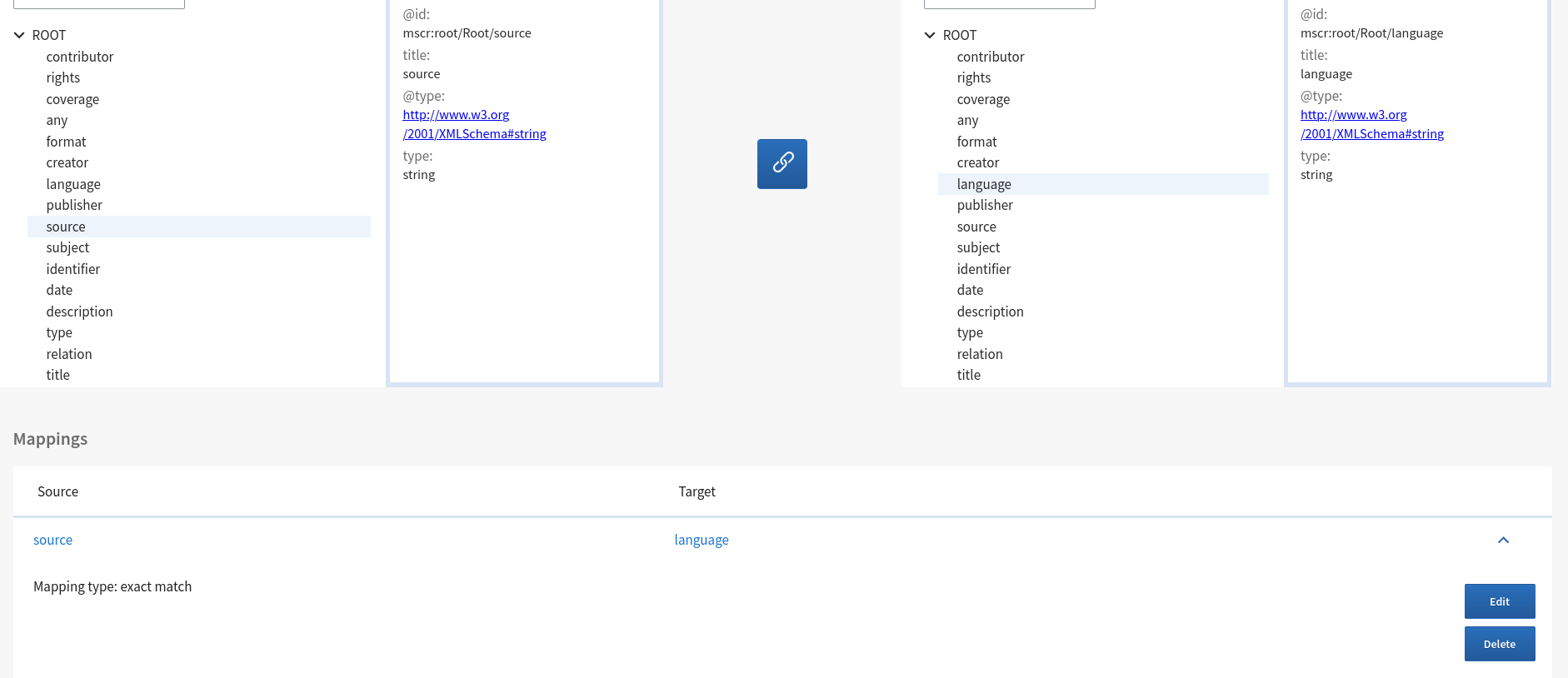Open XMLSchema#string link in source details
This screenshot has height=678, width=1568.
point(474,124)
